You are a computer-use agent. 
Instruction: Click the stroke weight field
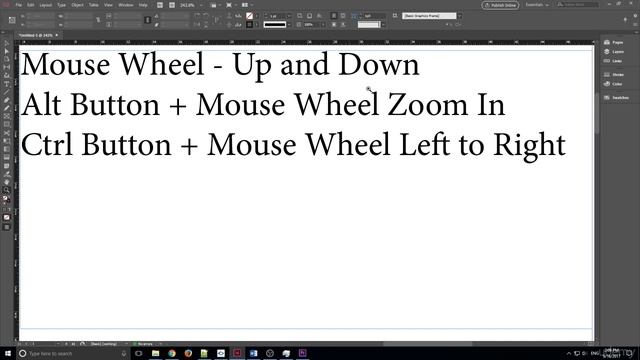[278, 16]
